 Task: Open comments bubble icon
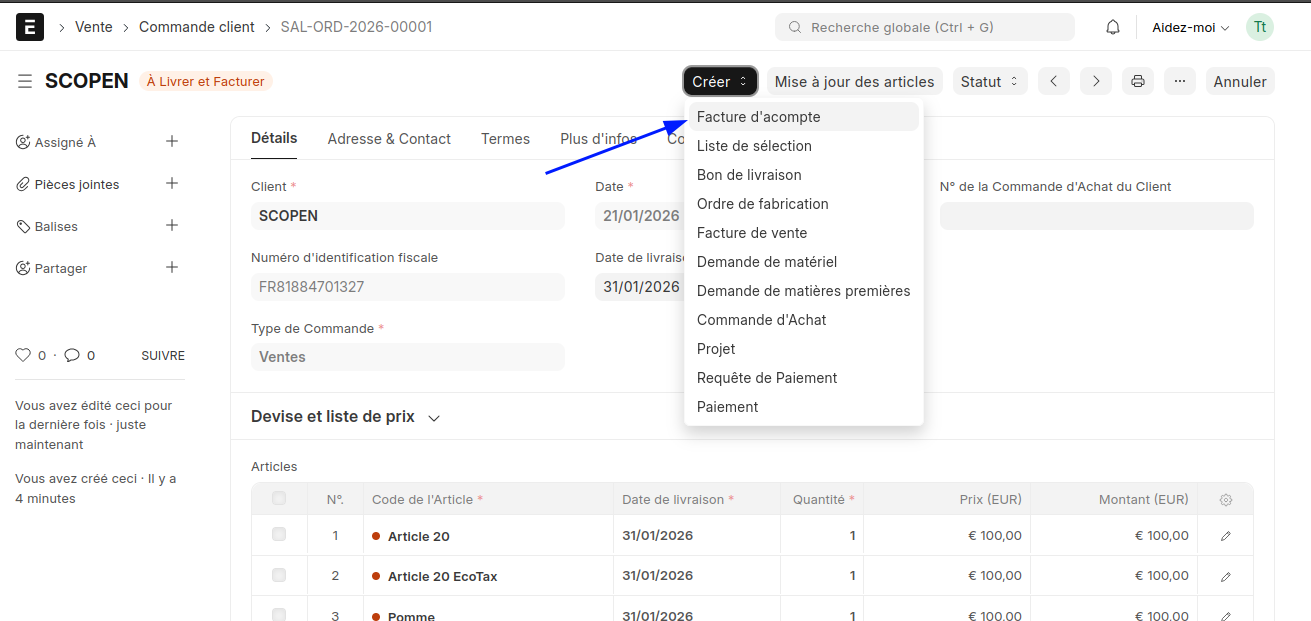(72, 355)
